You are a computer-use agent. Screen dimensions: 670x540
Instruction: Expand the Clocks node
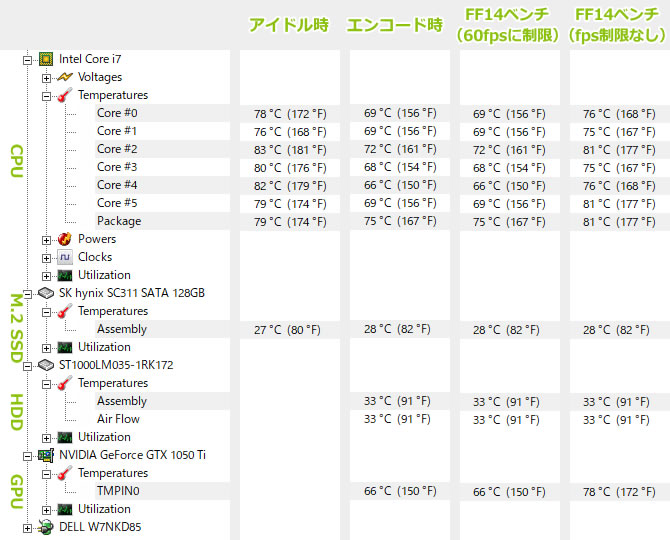coord(46,258)
